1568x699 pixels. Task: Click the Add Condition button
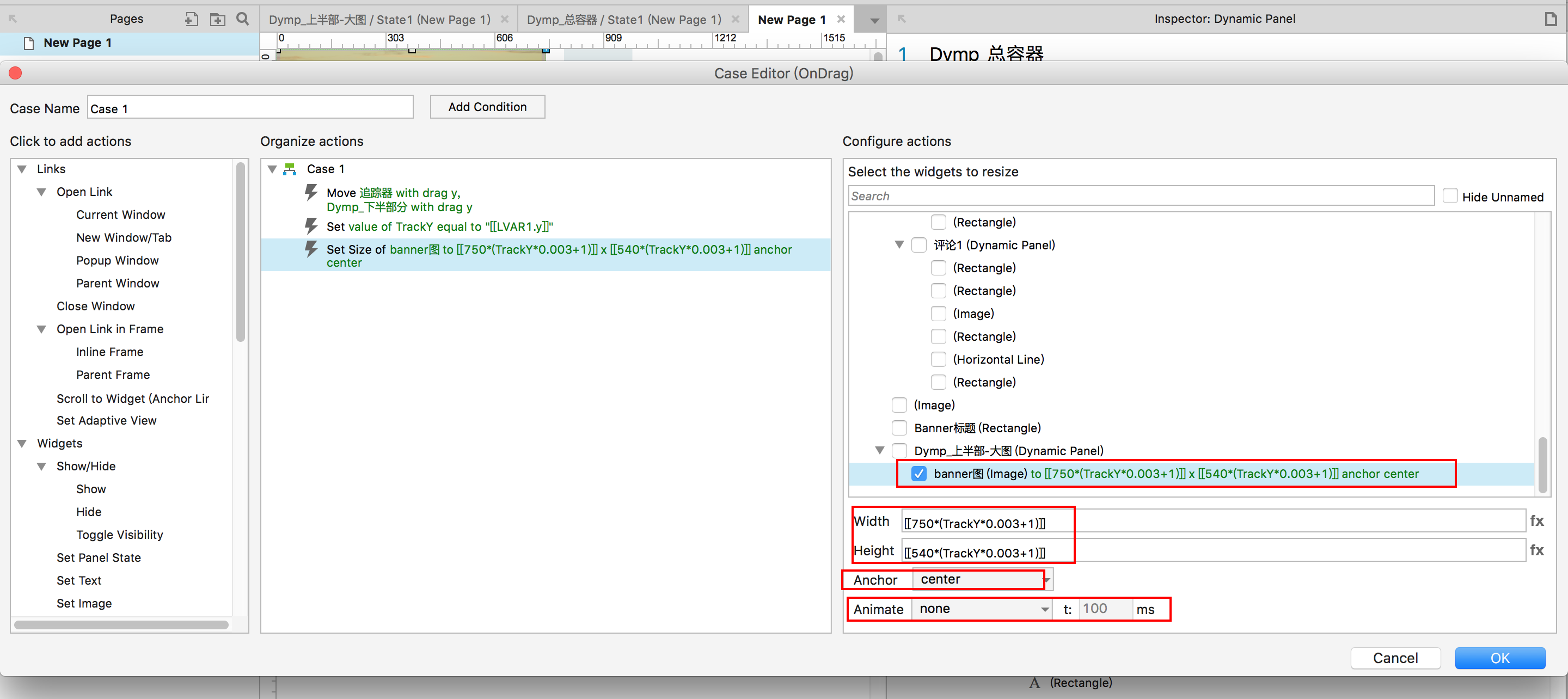pos(487,107)
